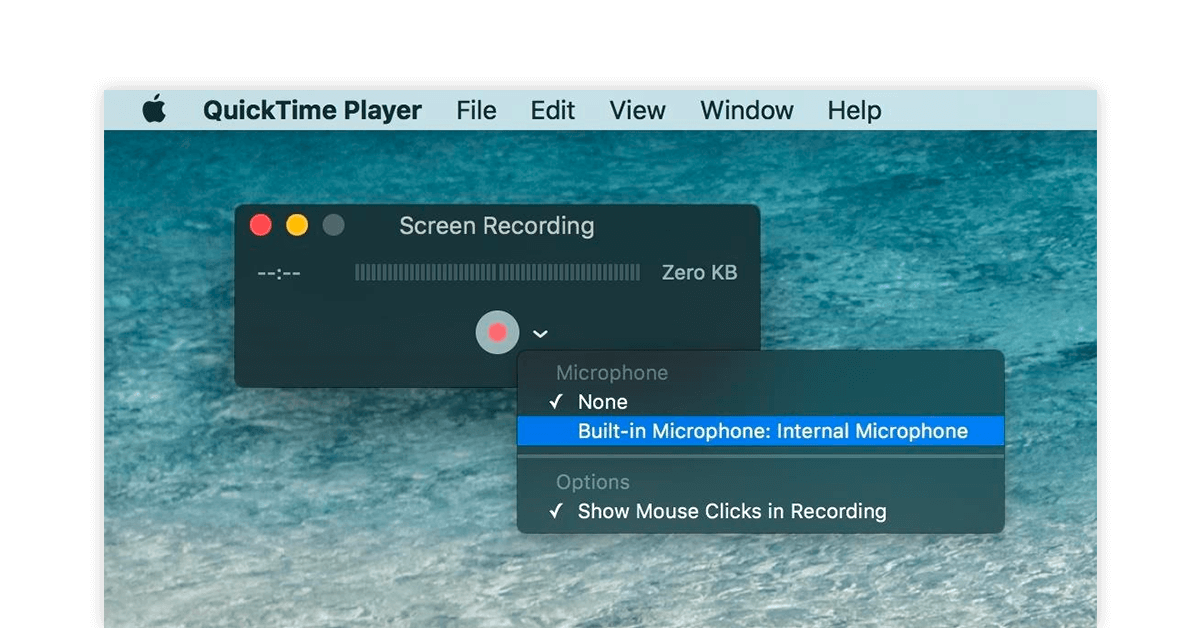This screenshot has width=1200, height=628.
Task: Click the --:-- elapsed time display
Action: [279, 273]
